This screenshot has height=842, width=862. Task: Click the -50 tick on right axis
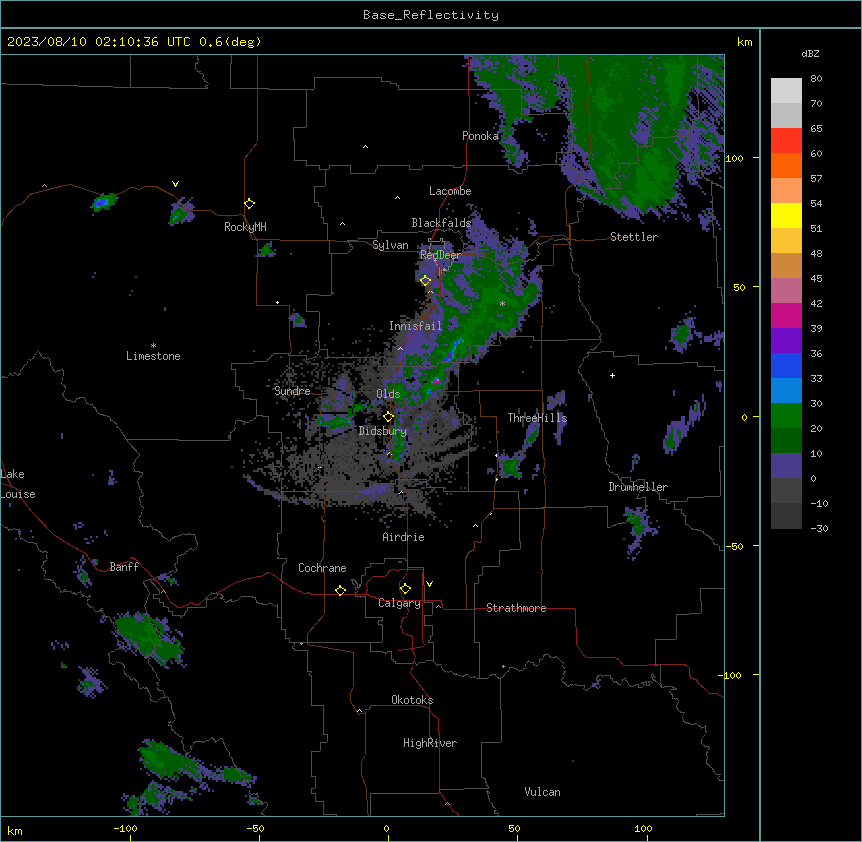point(734,546)
